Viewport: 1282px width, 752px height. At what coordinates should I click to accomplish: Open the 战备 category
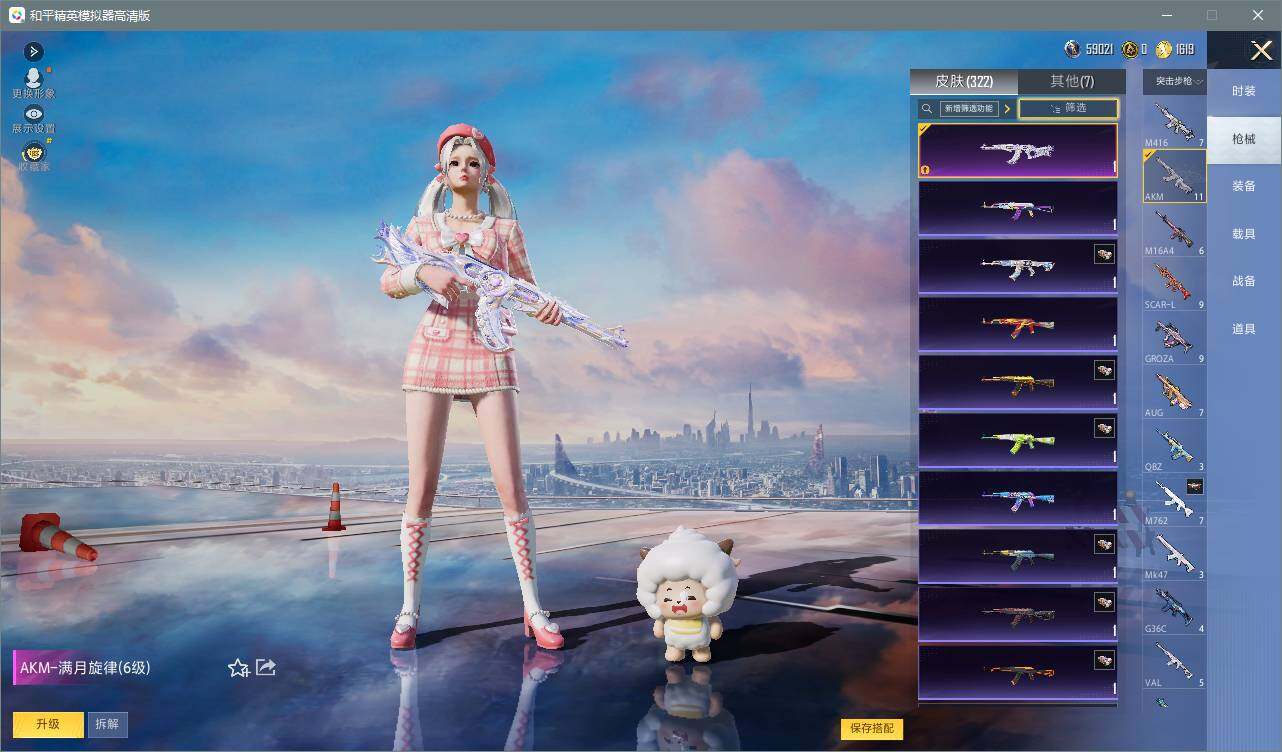click(x=1244, y=281)
